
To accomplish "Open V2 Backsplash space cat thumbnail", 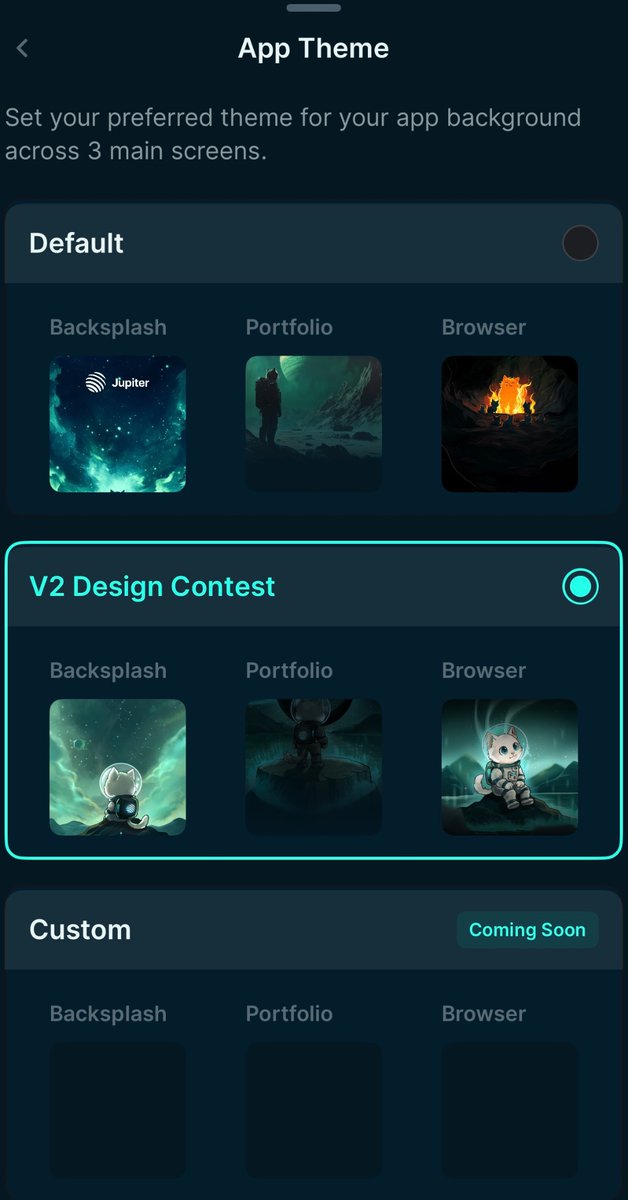I will tap(118, 767).
